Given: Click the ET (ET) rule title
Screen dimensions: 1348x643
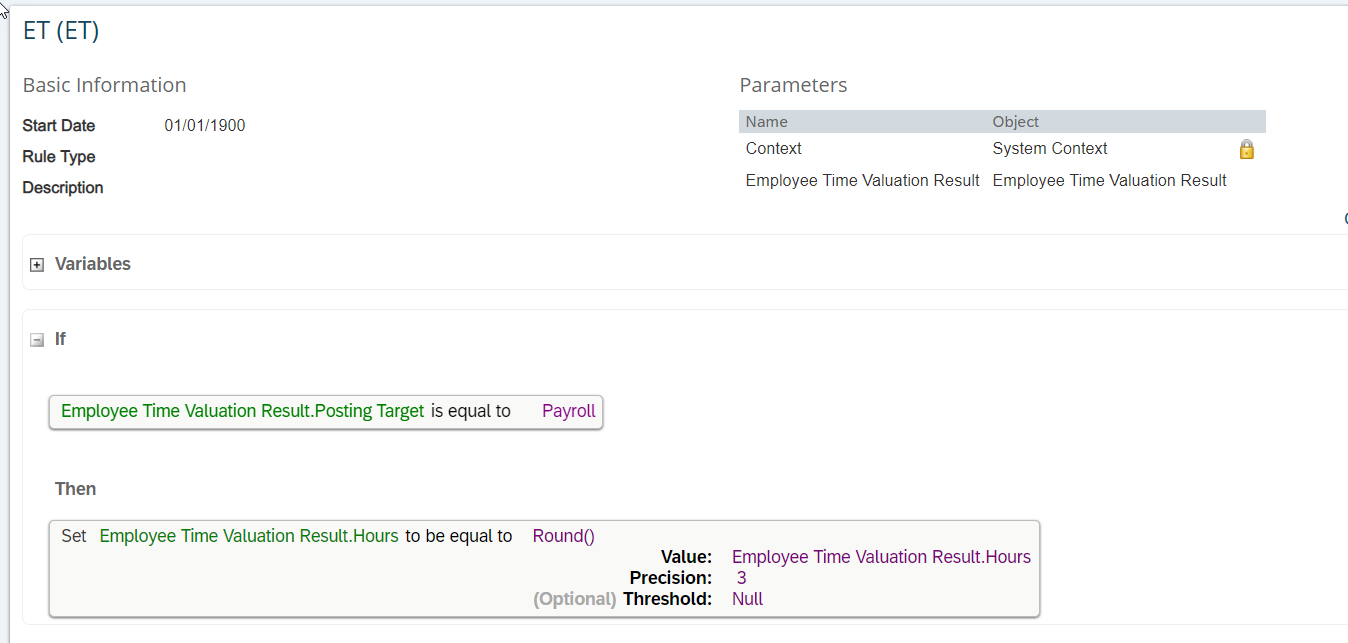Looking at the screenshot, I should click(x=61, y=31).
